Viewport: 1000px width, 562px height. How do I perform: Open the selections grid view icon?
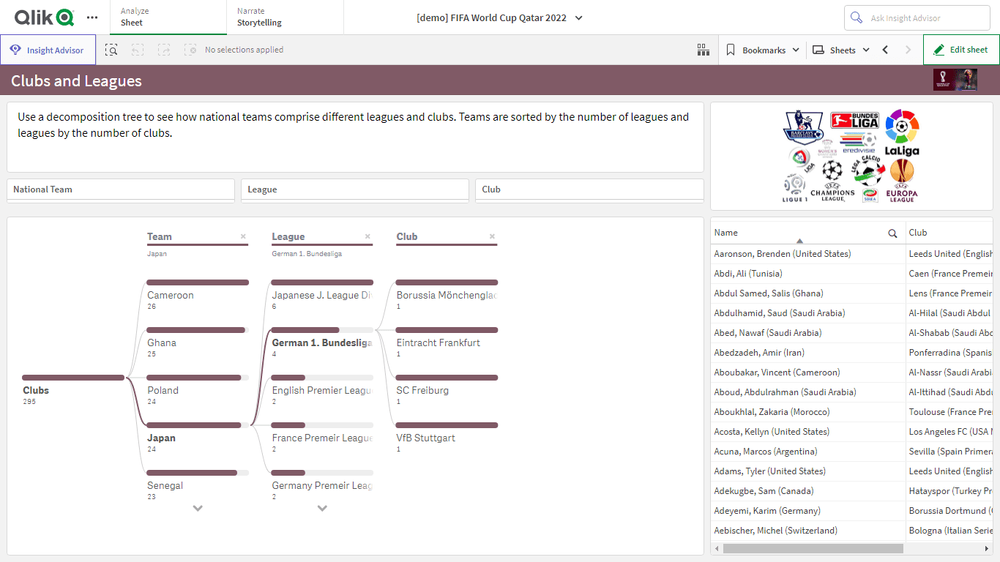point(703,50)
